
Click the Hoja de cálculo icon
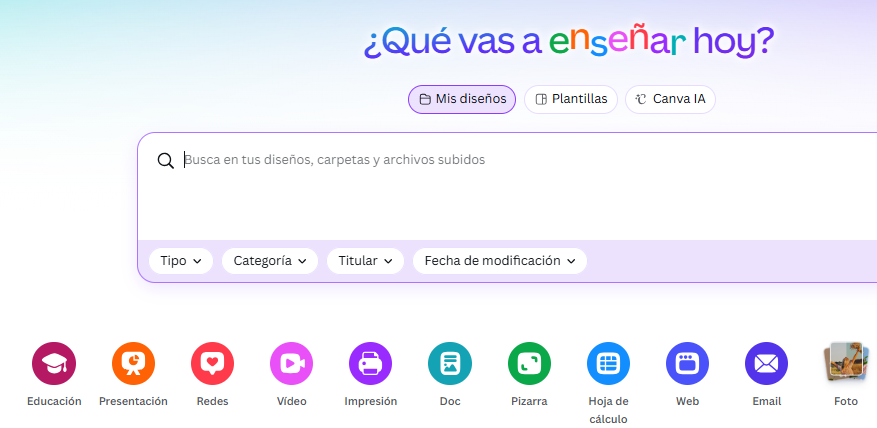coord(608,364)
